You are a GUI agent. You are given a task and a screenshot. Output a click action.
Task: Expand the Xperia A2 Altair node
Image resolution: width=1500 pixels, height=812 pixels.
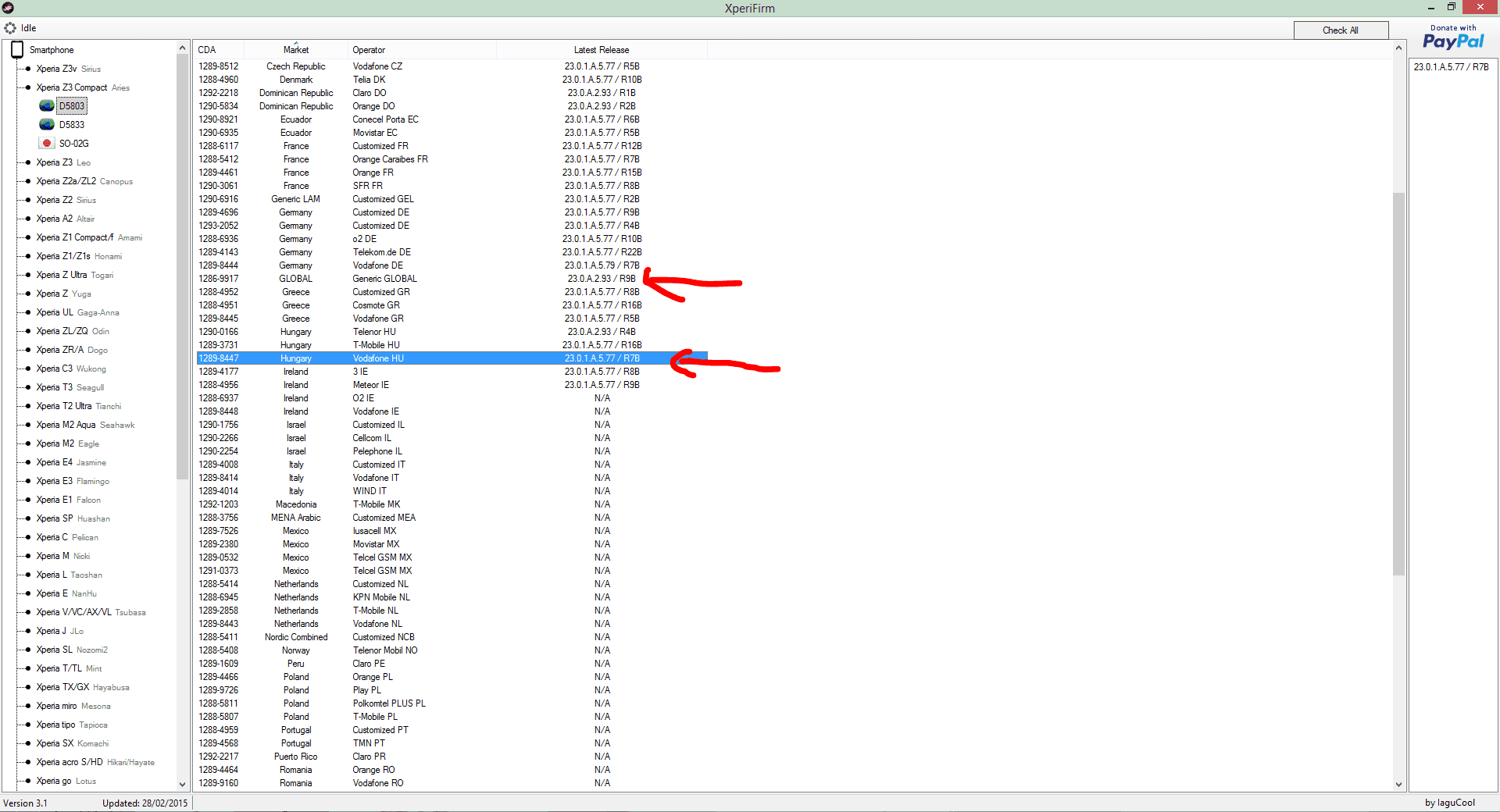(x=28, y=219)
